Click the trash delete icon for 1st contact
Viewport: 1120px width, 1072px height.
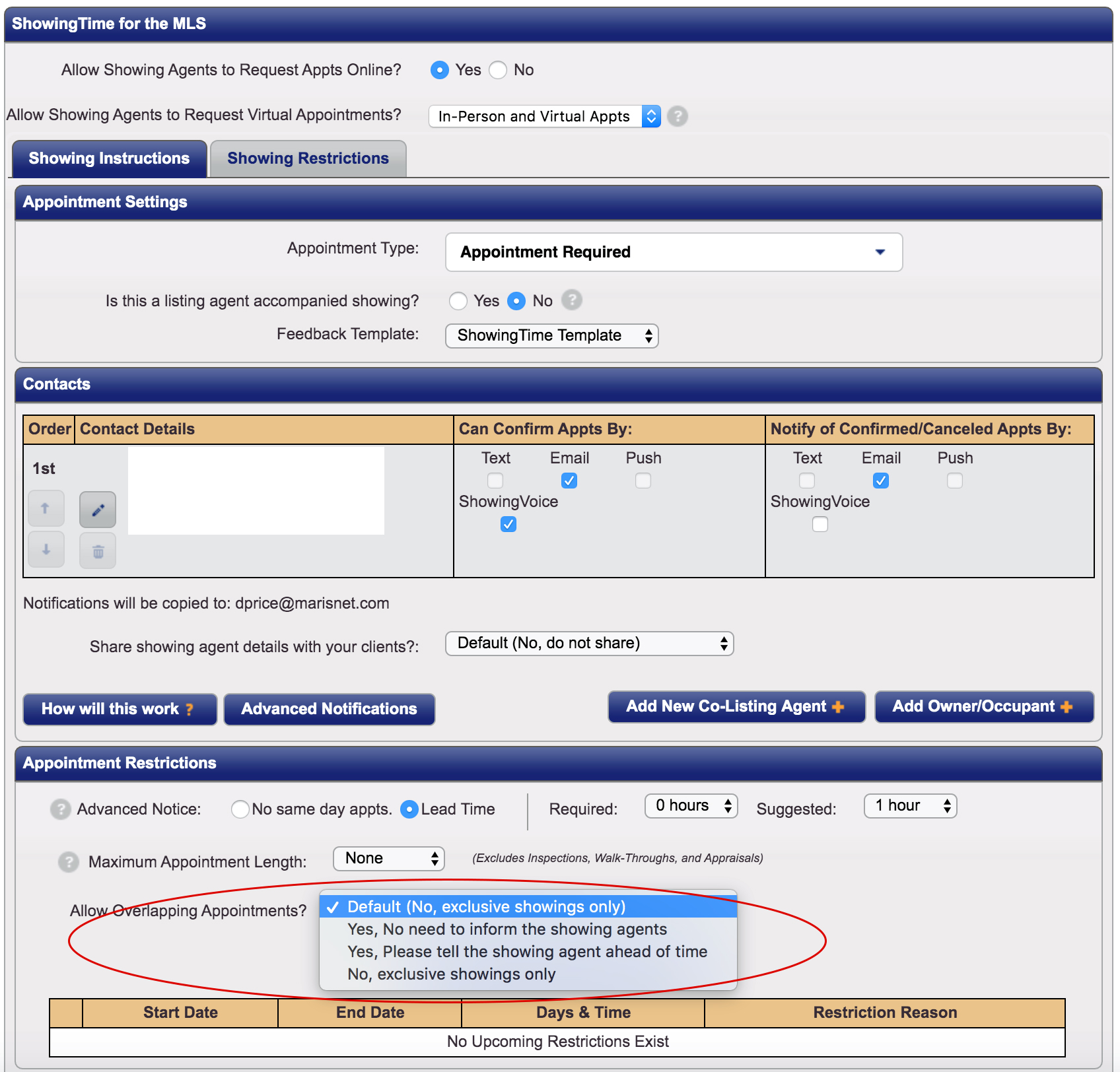[x=98, y=551]
